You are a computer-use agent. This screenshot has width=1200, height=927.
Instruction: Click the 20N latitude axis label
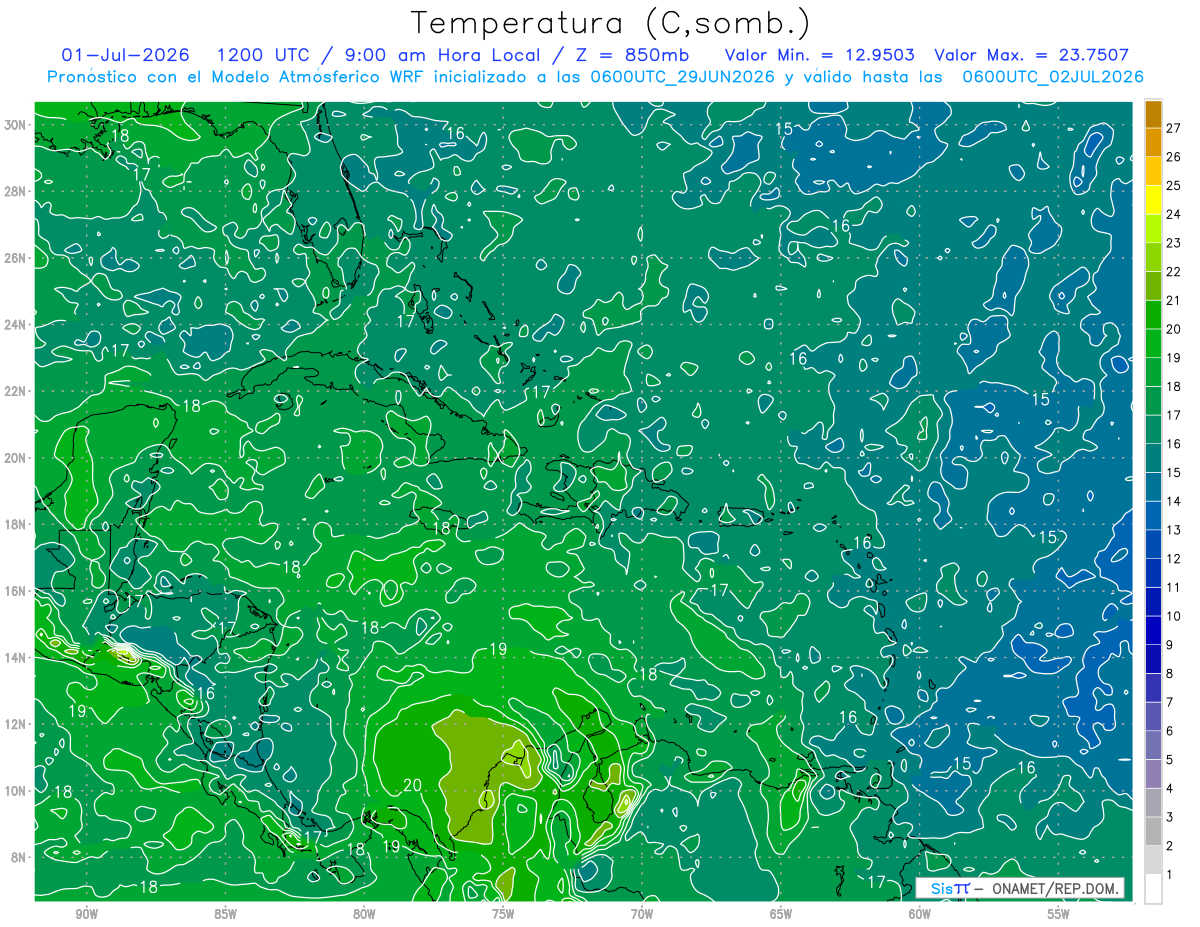[16, 458]
